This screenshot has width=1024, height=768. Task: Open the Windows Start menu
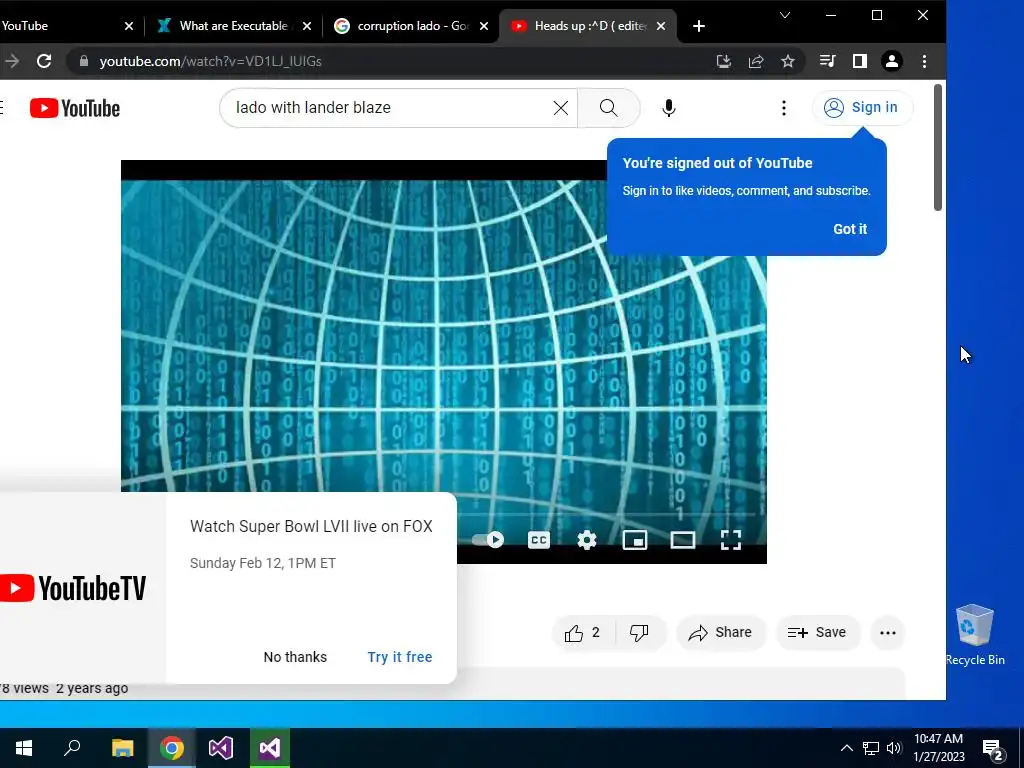click(x=24, y=748)
